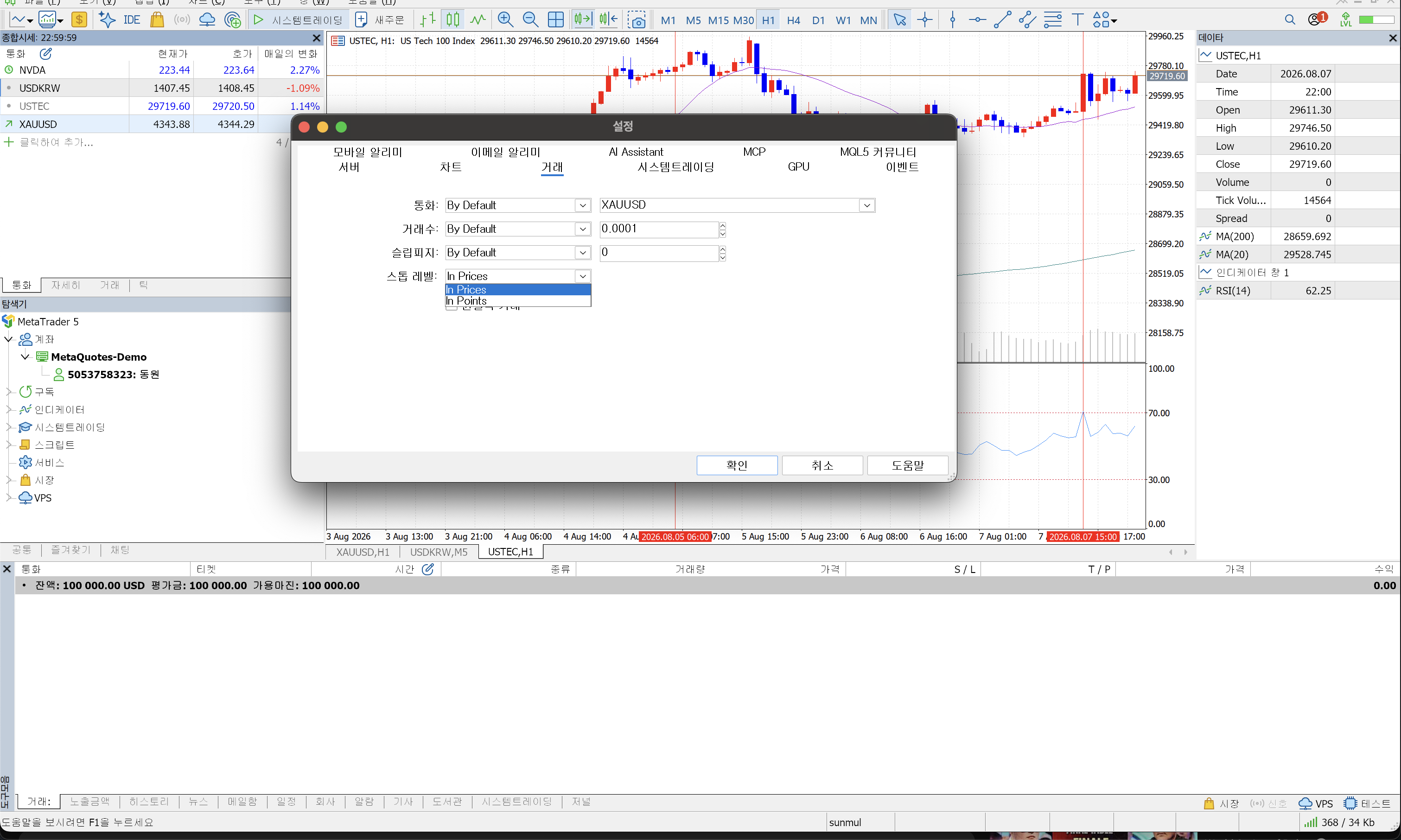The width and height of the screenshot is (1401, 840).
Task: Switch to USDKRW,M5 chart tab
Action: pos(439,552)
